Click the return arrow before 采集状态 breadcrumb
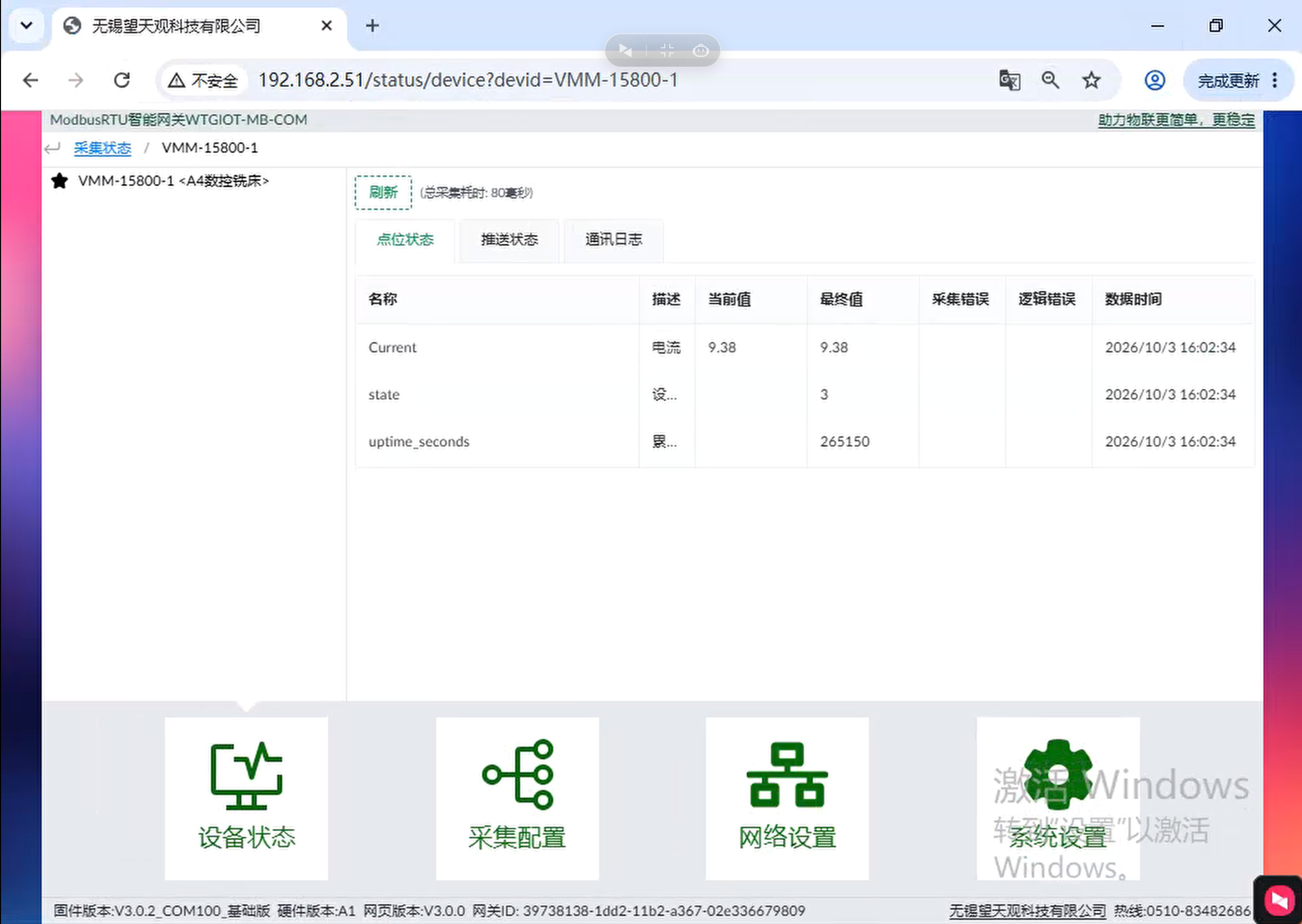Screen dimensions: 1302x924 52,149
